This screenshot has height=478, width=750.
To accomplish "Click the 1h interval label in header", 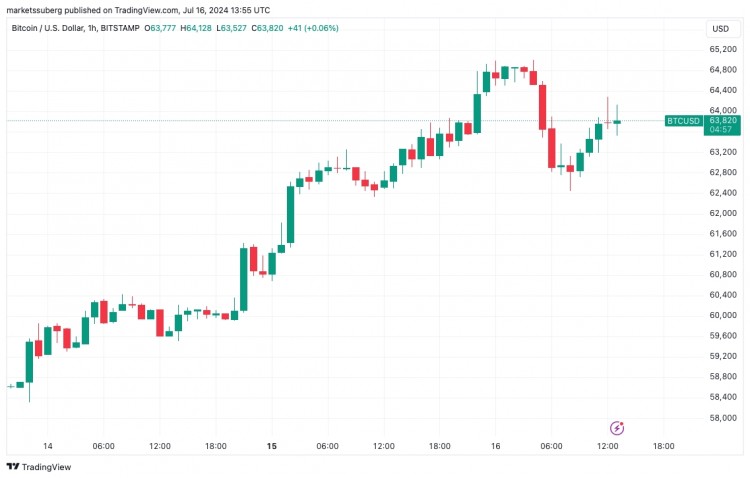I will [92, 28].
